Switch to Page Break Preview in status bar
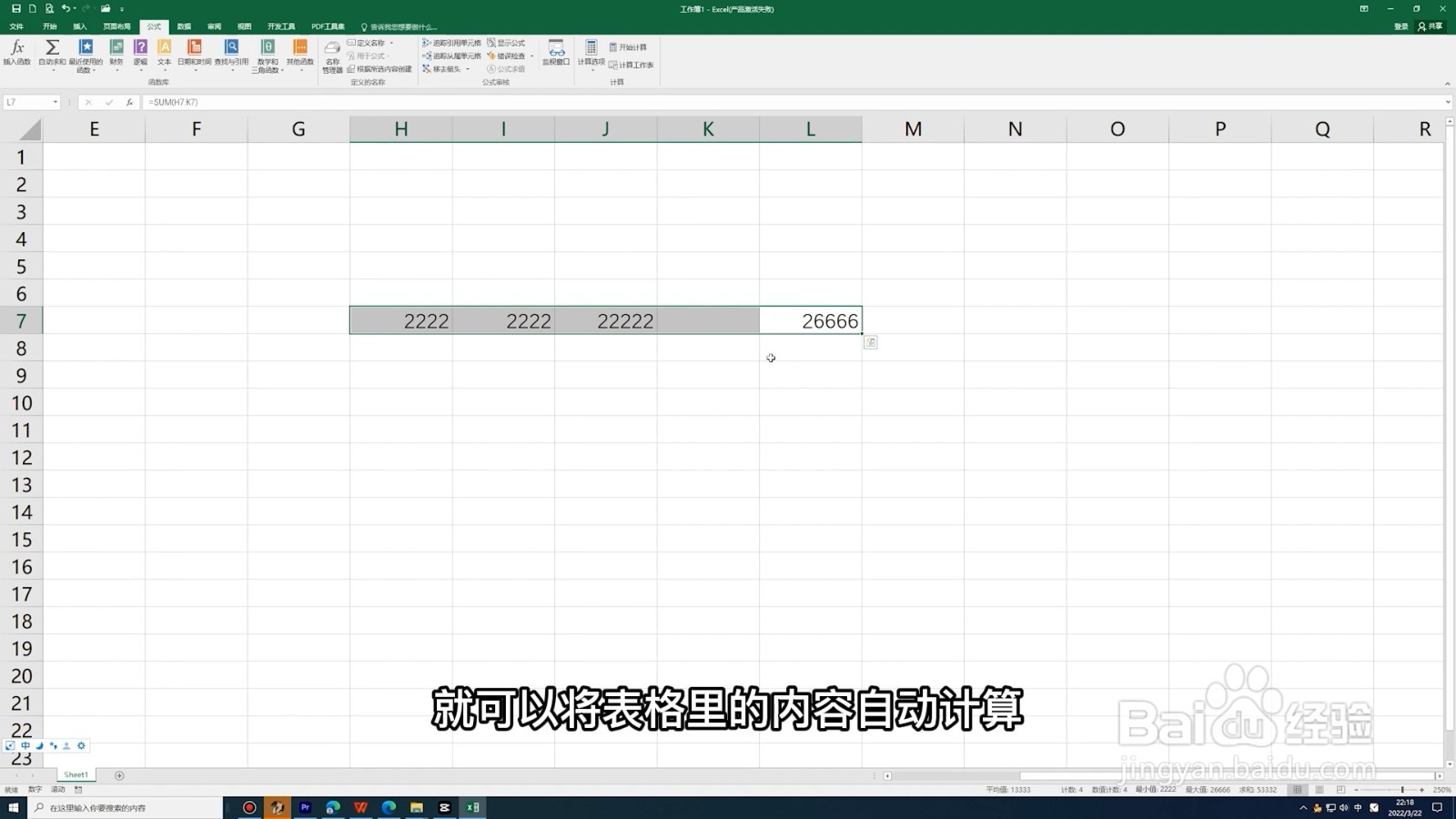Screen dimensions: 1456x819 (x=1340, y=789)
